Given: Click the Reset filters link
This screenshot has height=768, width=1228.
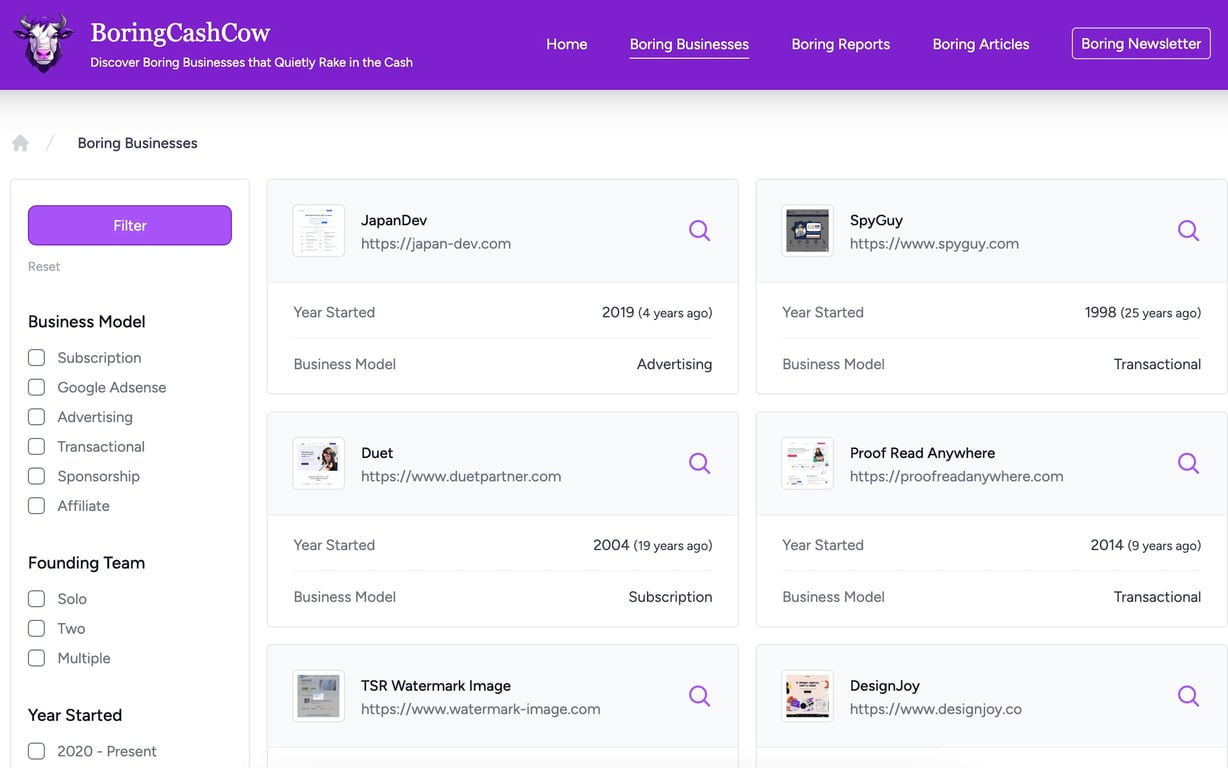Looking at the screenshot, I should point(44,267).
